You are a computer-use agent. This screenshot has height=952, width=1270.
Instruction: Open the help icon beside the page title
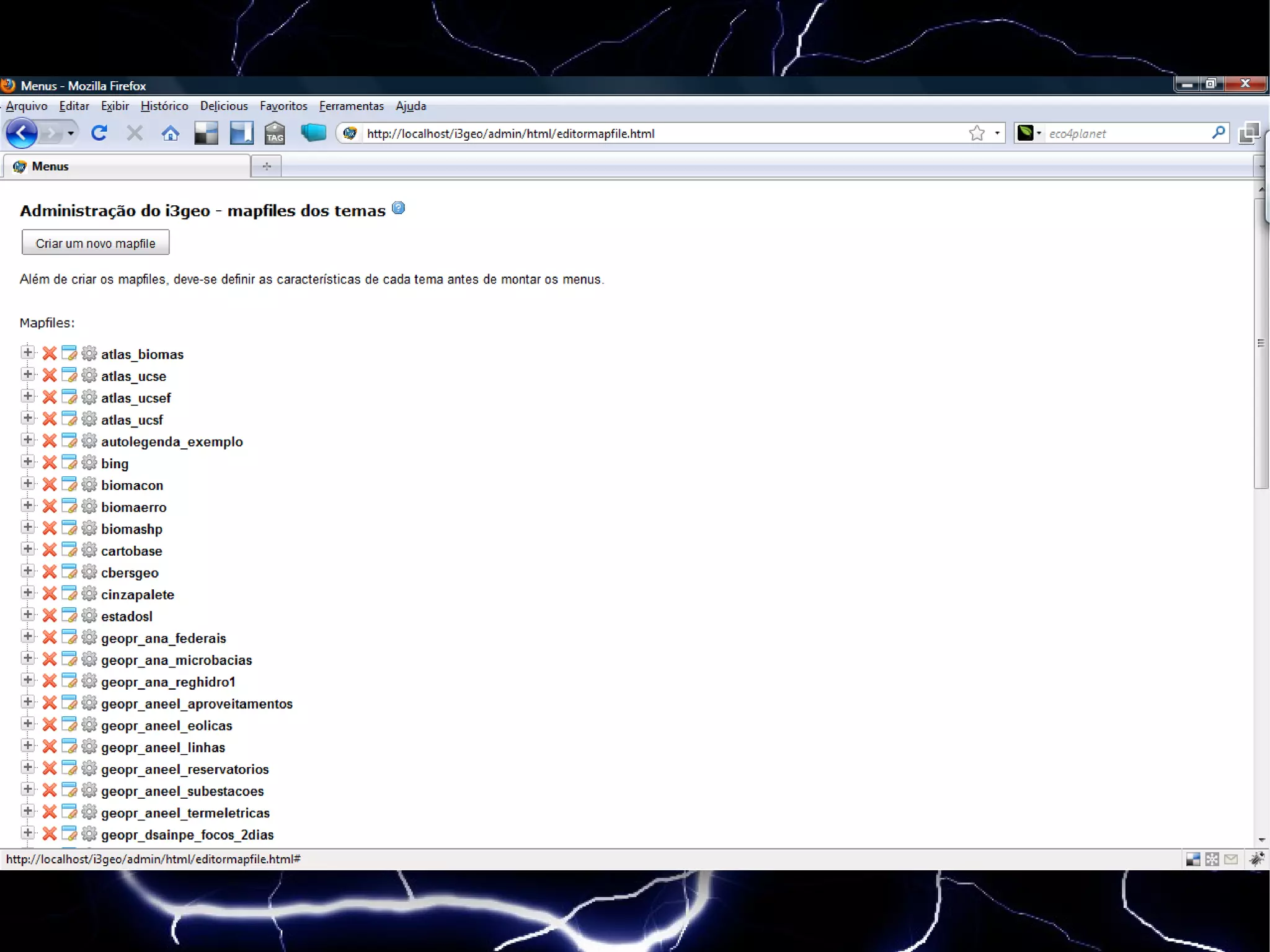coord(399,208)
